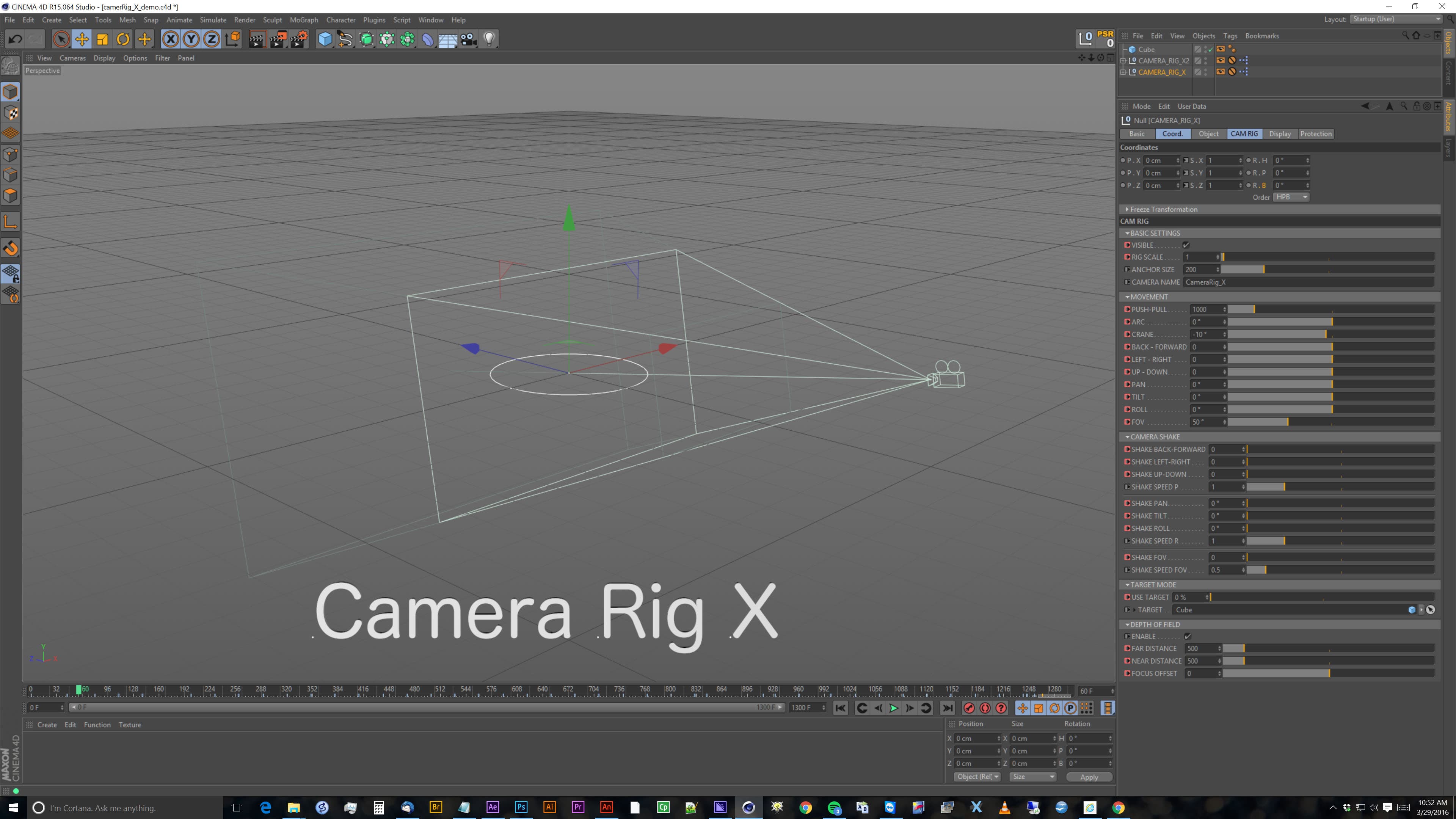Select the Live Selection tool
Viewport: 1456px width, 819px height.
tap(61, 39)
